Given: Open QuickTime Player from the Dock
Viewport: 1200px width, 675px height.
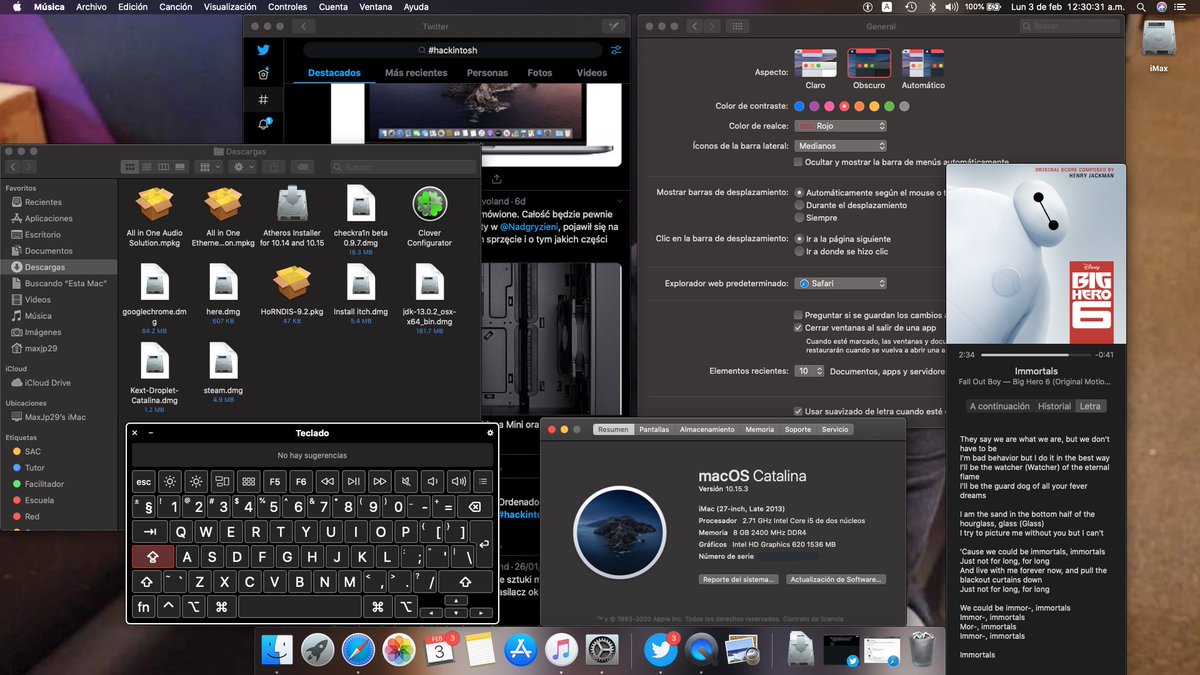Looking at the screenshot, I should click(x=701, y=651).
